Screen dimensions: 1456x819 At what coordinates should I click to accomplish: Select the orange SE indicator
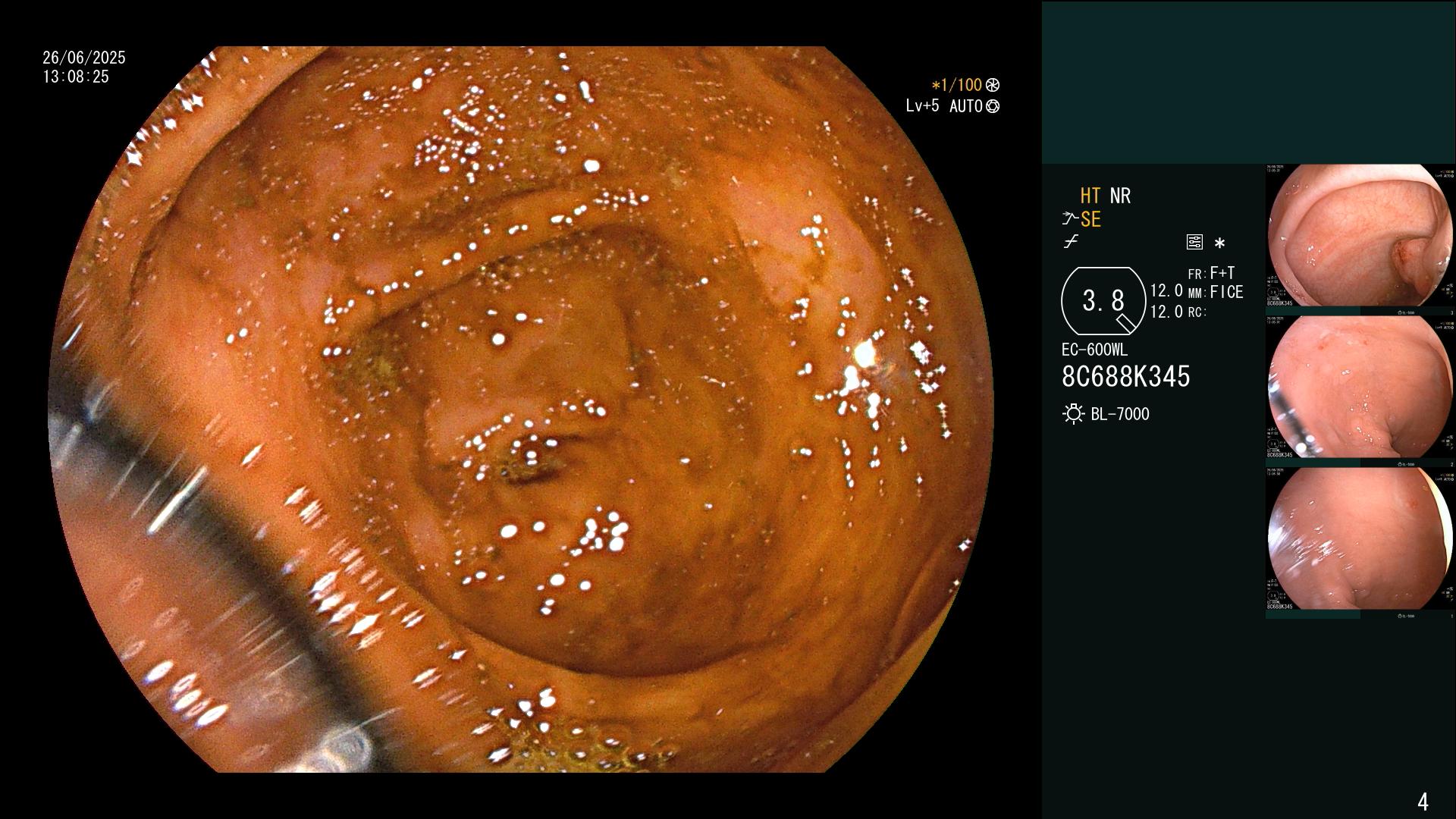coord(1090,219)
